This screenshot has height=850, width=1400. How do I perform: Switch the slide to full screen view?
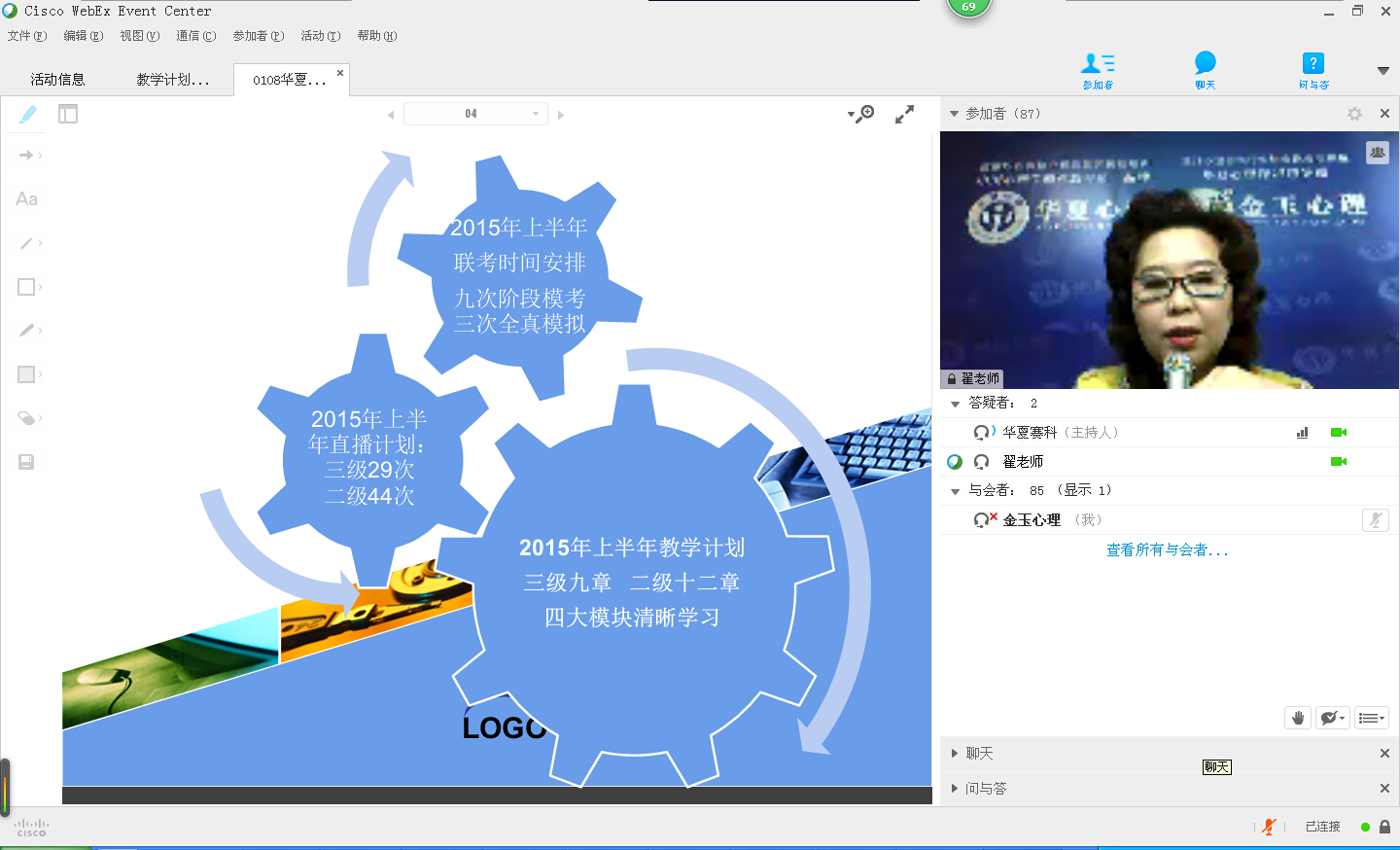tap(904, 114)
